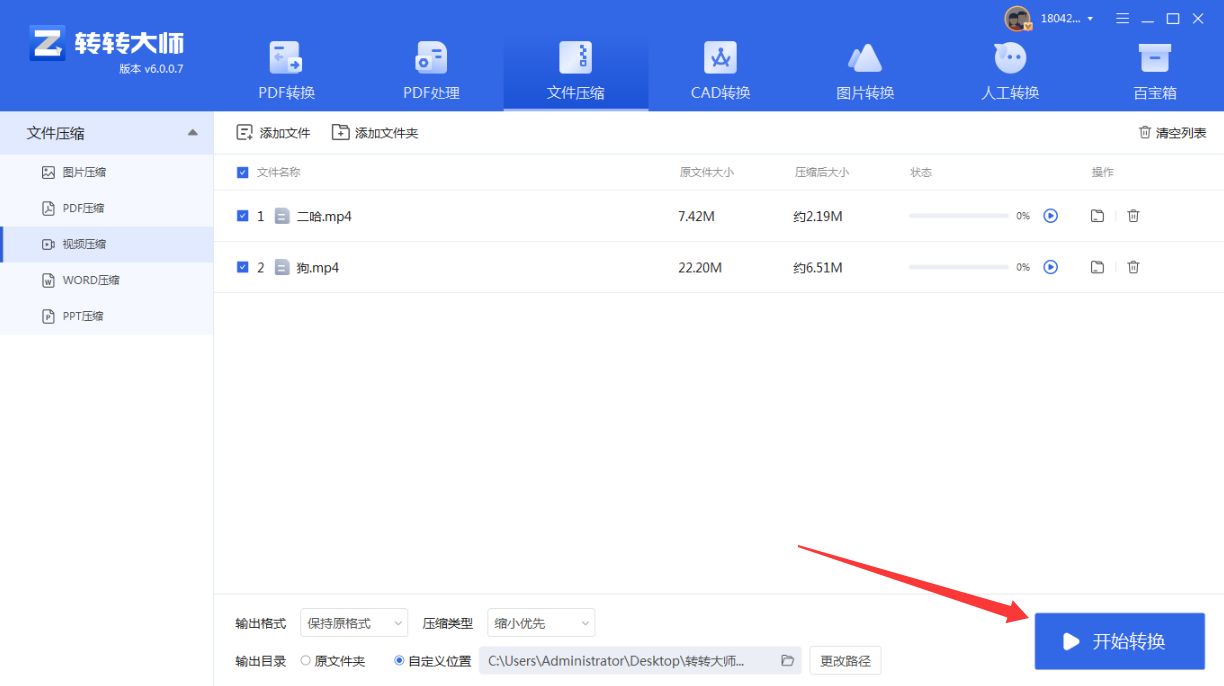Start compression of 二哈.mp4 with play icon
The height and width of the screenshot is (686, 1224).
click(1050, 215)
